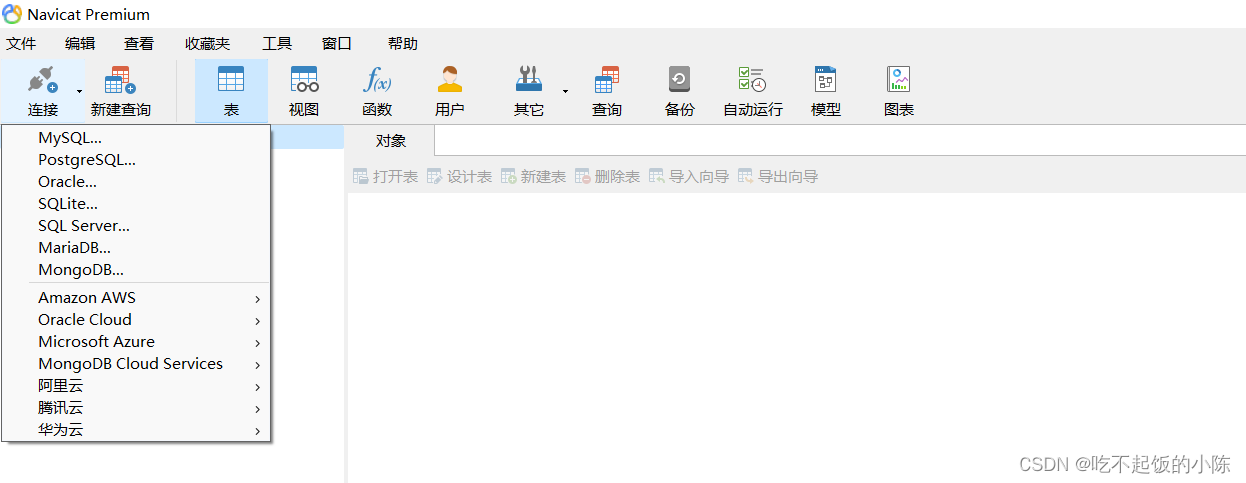Select the 备份 (Backup) toolbar icon

[679, 80]
